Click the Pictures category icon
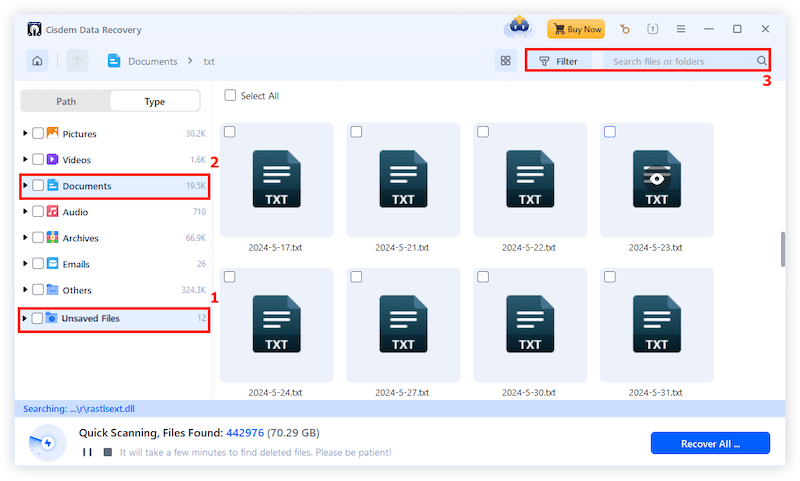The width and height of the screenshot is (800, 481). (x=53, y=133)
